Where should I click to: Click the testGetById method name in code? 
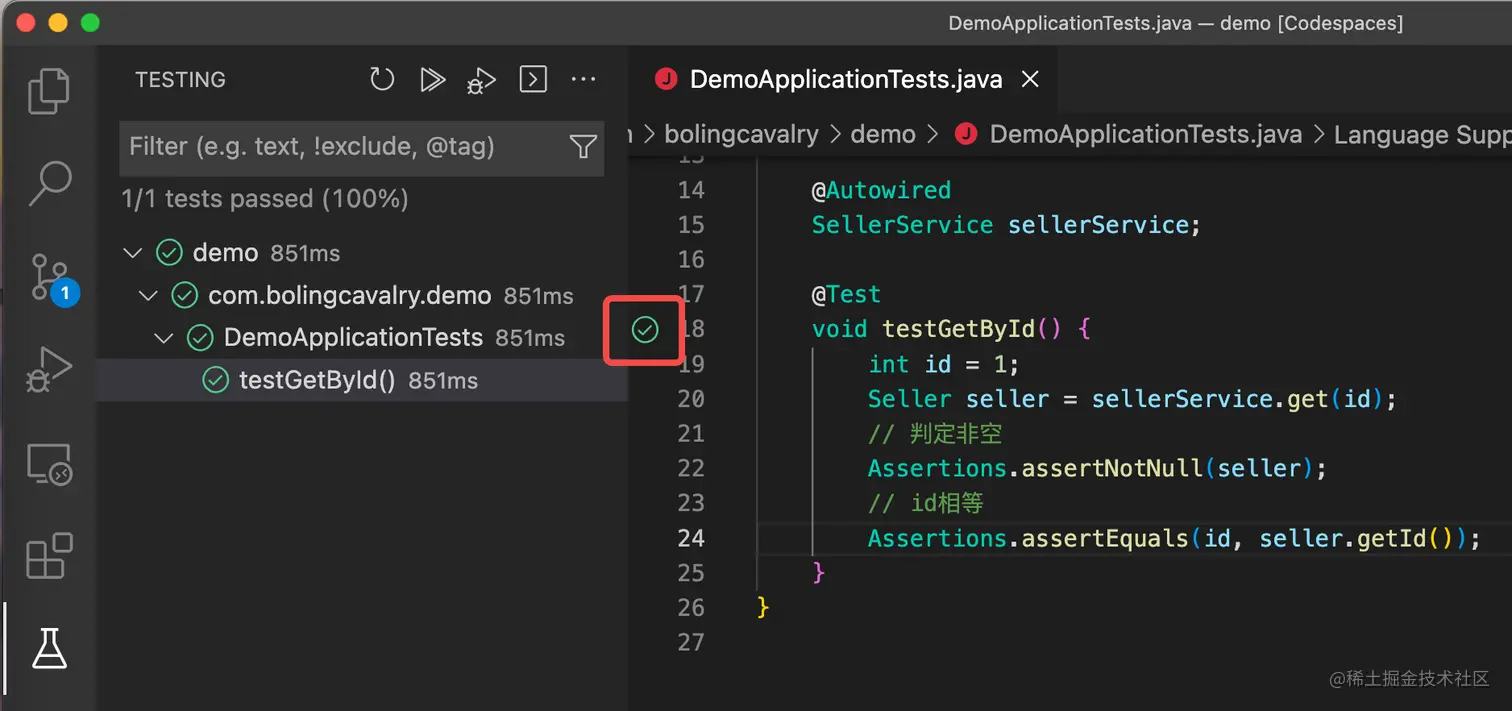tap(960, 329)
